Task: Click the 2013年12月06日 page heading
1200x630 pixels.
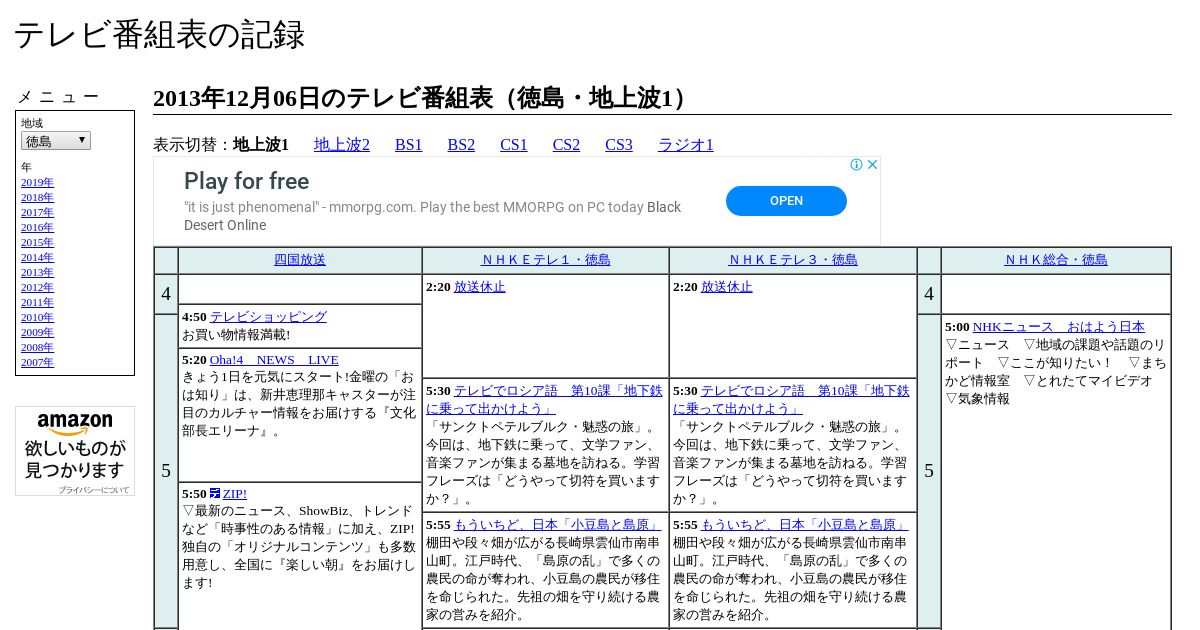Action: coord(425,98)
